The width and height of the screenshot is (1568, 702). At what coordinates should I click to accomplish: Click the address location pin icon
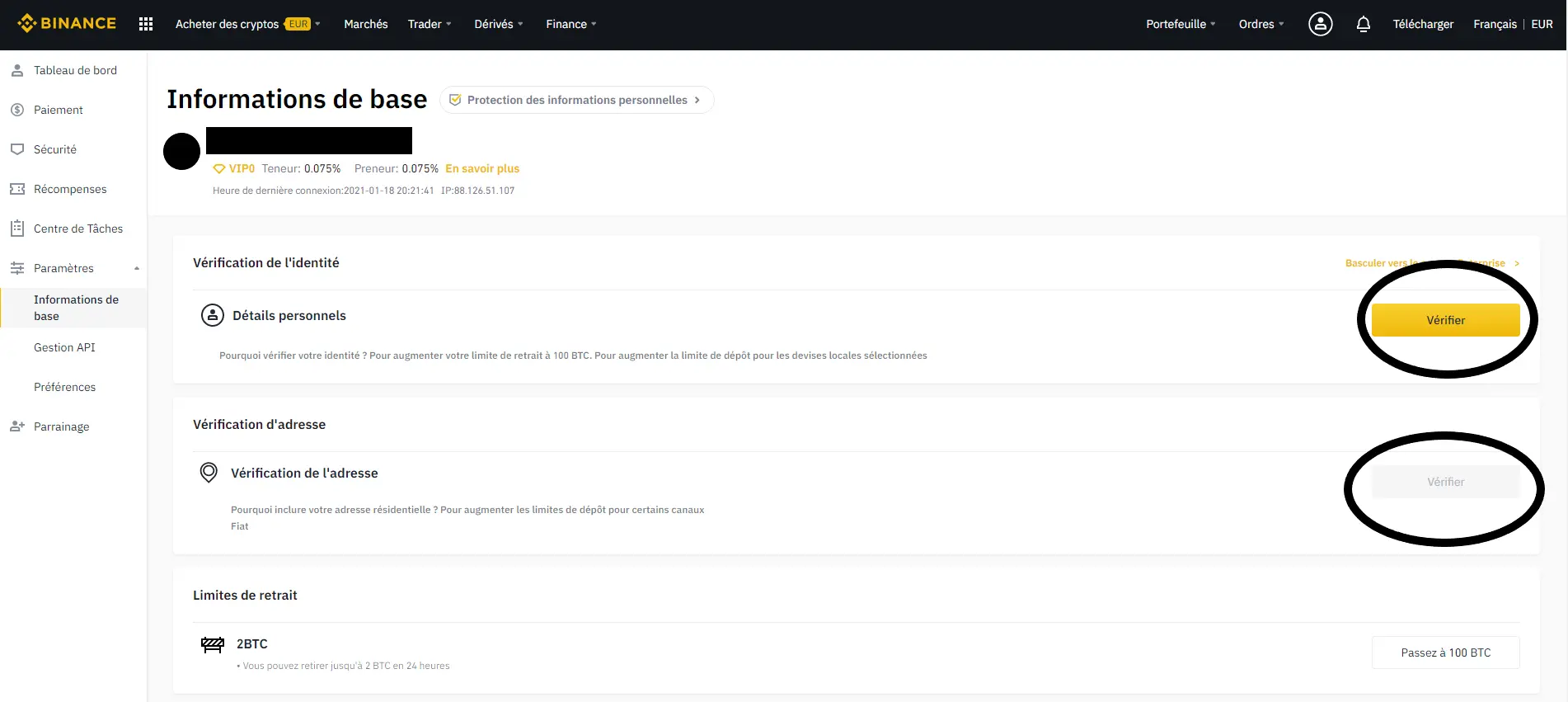click(x=209, y=473)
